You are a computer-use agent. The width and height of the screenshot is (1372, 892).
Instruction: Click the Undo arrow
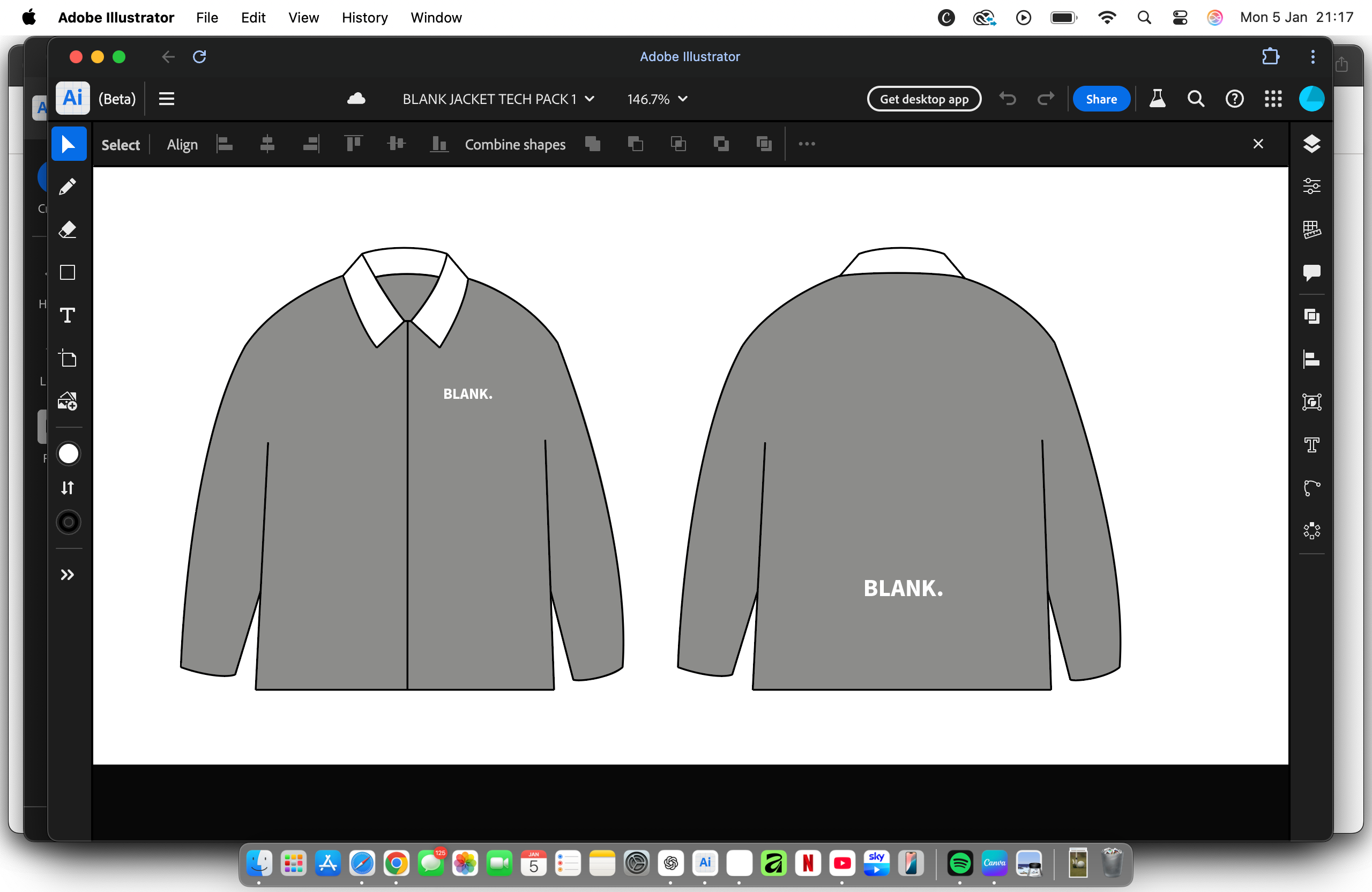pyautogui.click(x=1007, y=99)
